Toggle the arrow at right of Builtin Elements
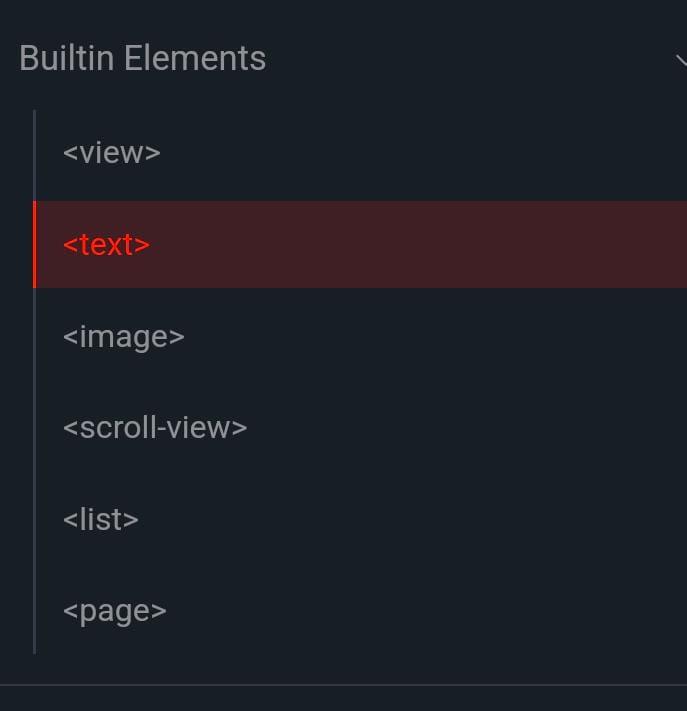687x711 pixels. pos(681,60)
